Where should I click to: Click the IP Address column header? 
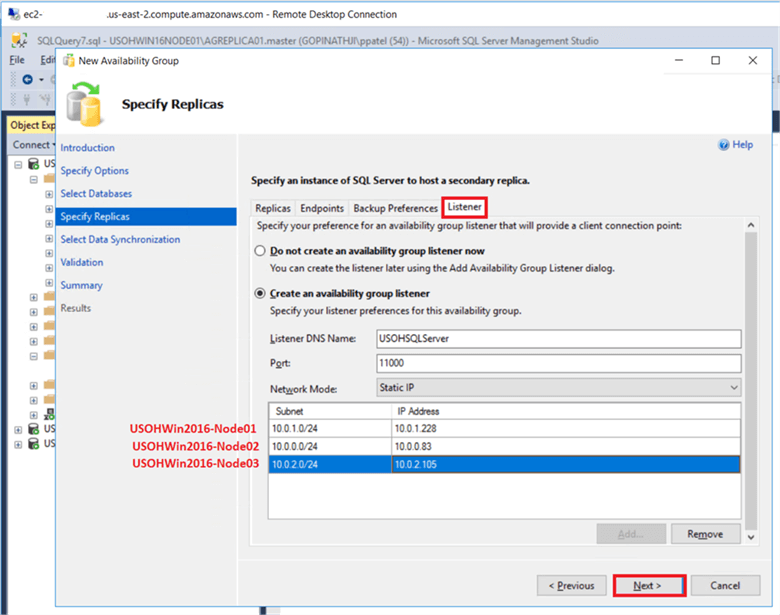pos(566,411)
